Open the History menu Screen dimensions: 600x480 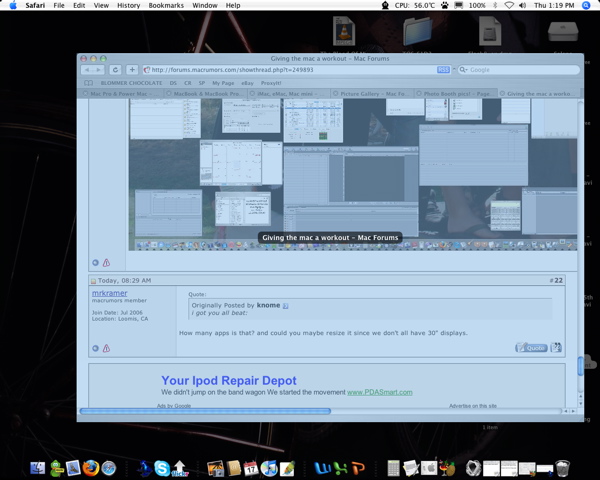click(x=129, y=5)
